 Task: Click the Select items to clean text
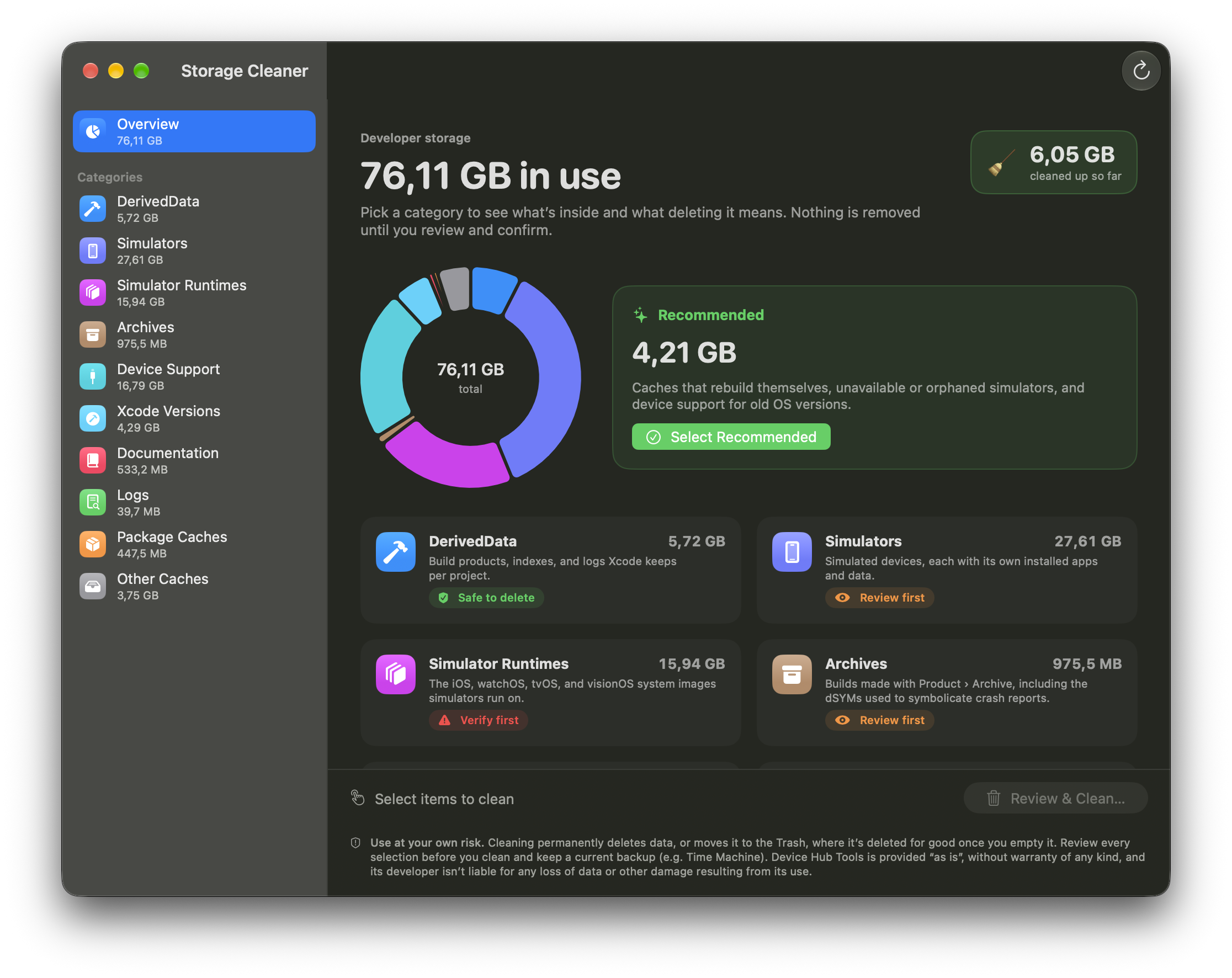(x=444, y=799)
